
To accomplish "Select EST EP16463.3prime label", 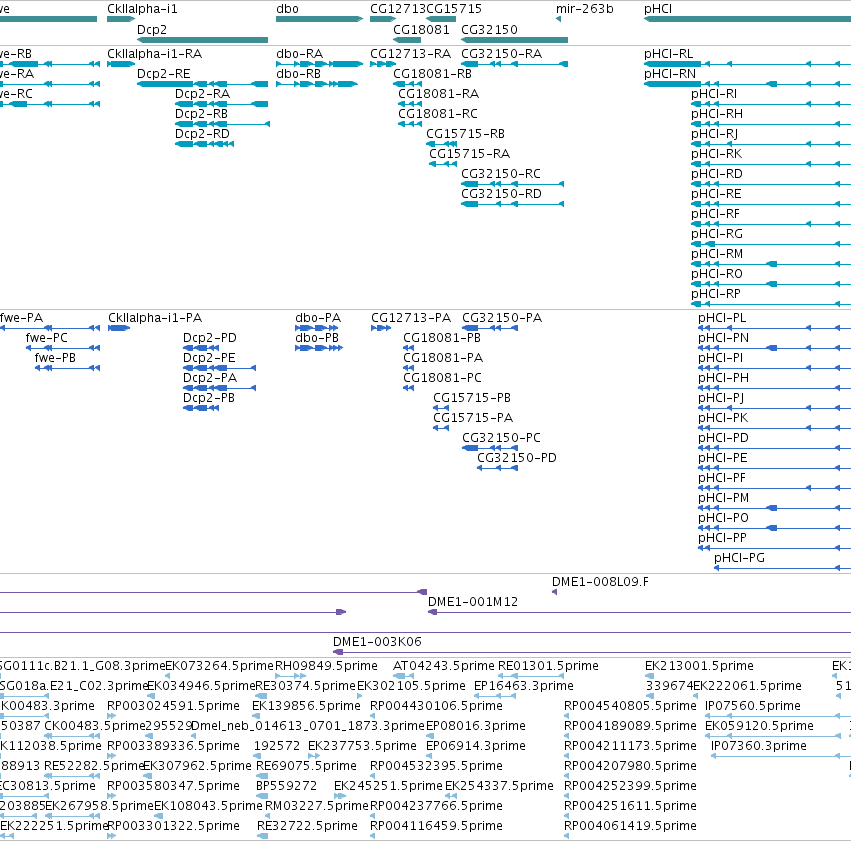I will tap(524, 686).
